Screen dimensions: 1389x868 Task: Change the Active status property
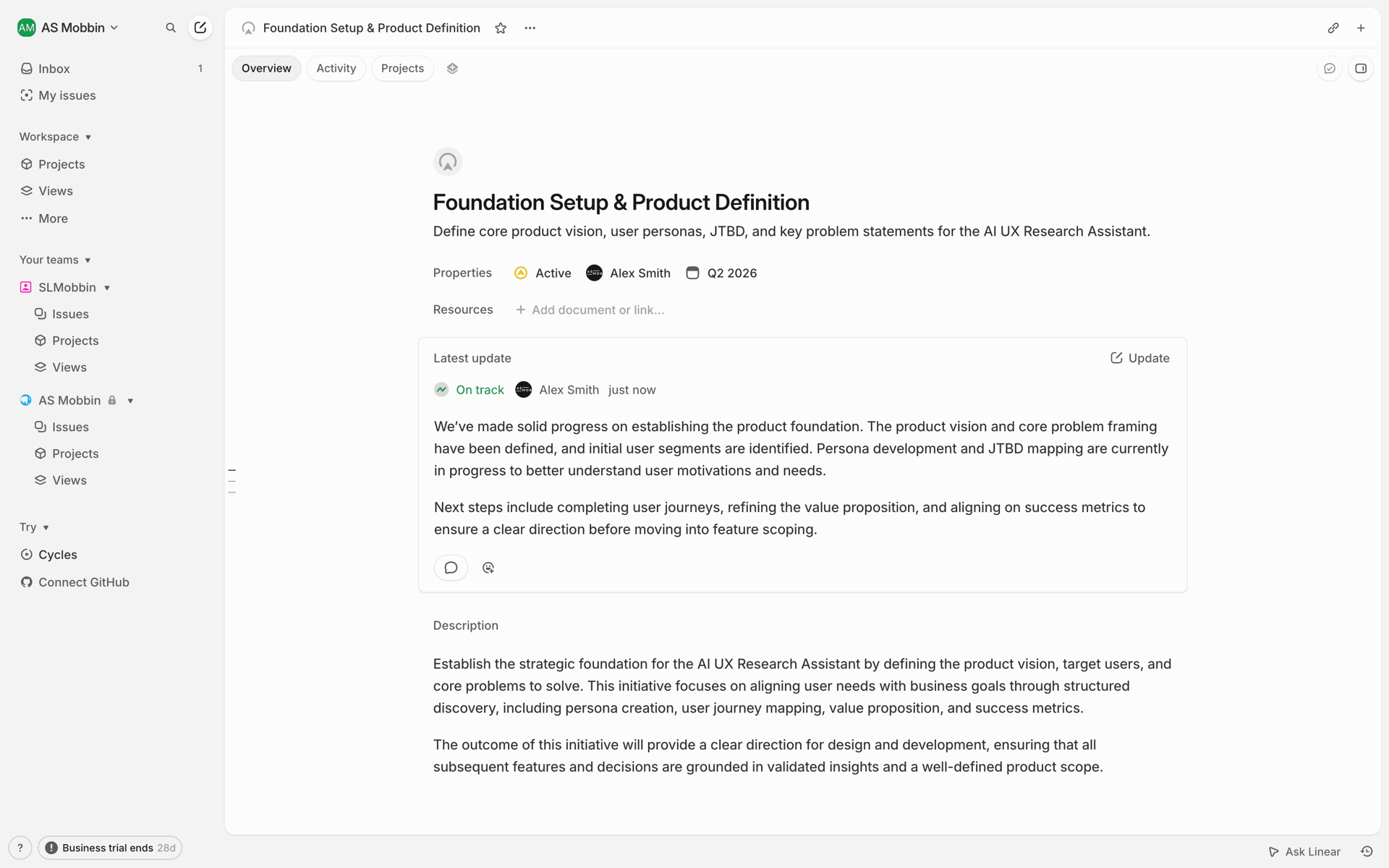pyautogui.click(x=543, y=273)
